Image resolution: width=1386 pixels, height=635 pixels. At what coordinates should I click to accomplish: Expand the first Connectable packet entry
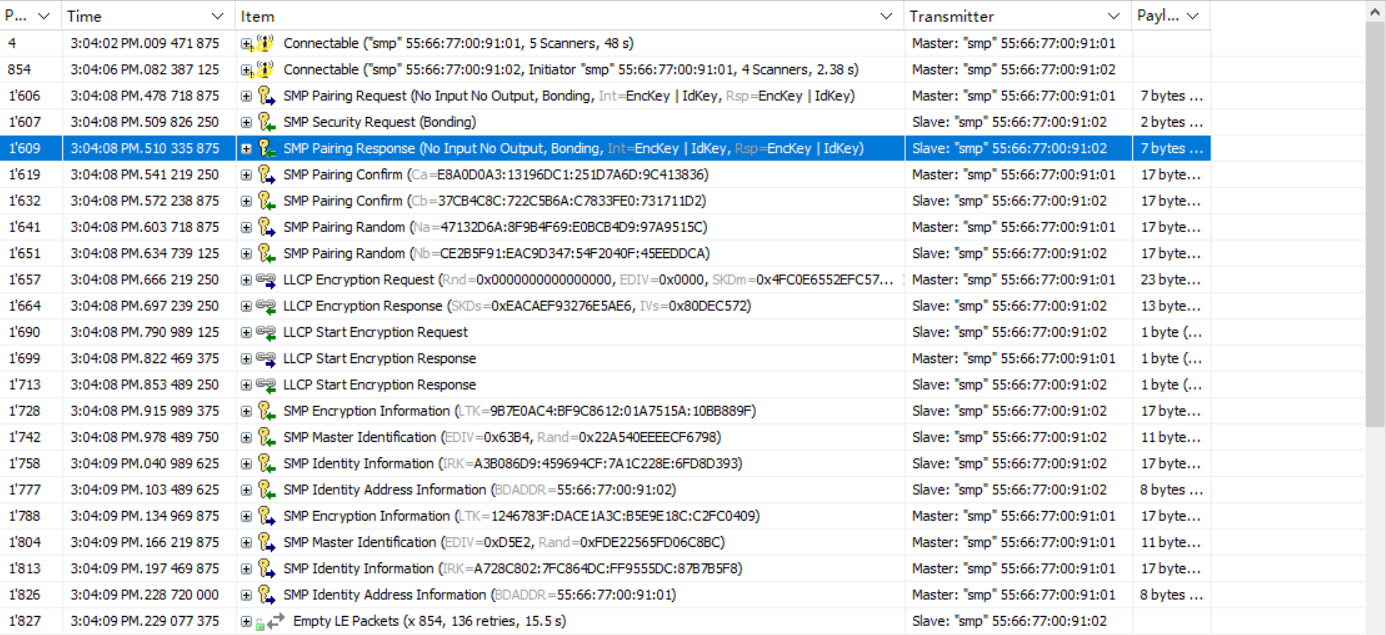pyautogui.click(x=246, y=43)
